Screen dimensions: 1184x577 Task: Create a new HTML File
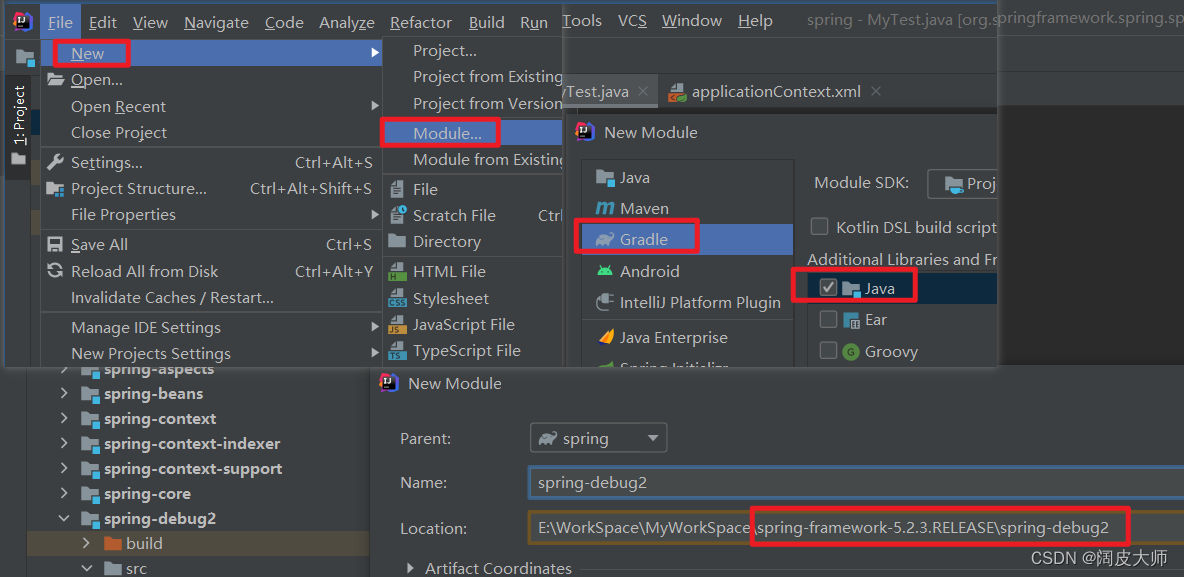[x=473, y=271]
